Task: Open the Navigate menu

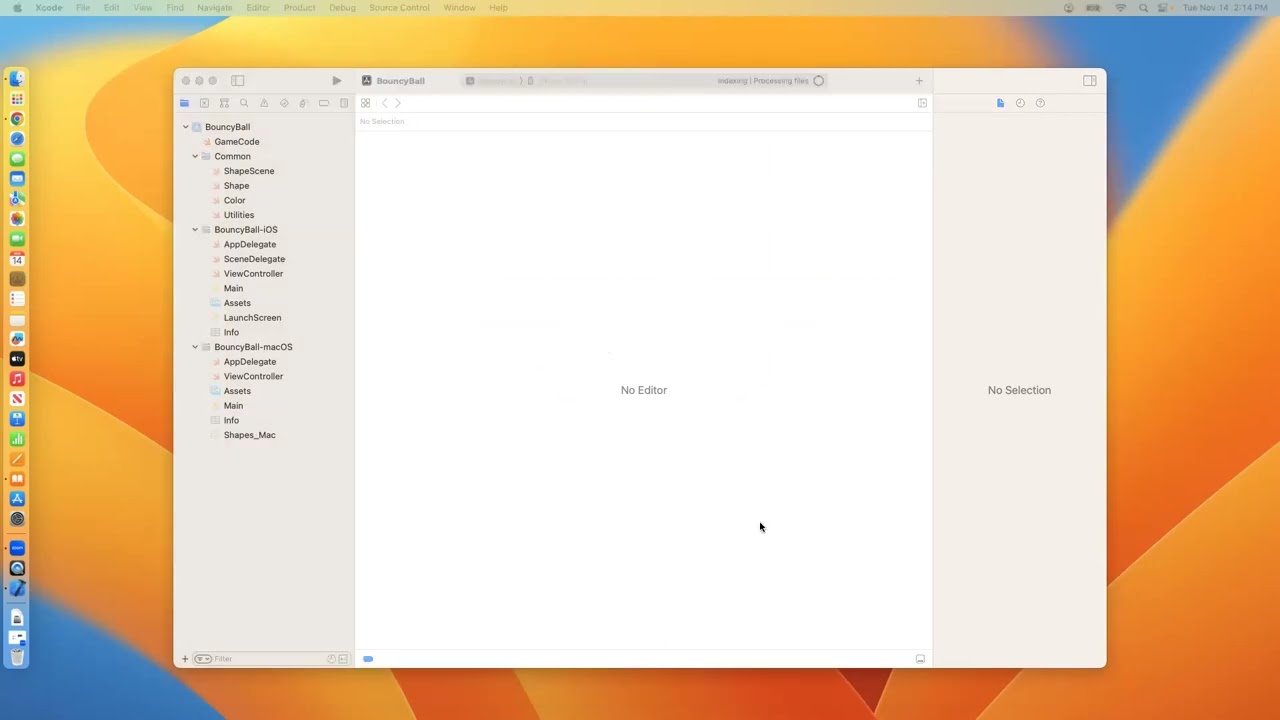Action: tap(214, 8)
